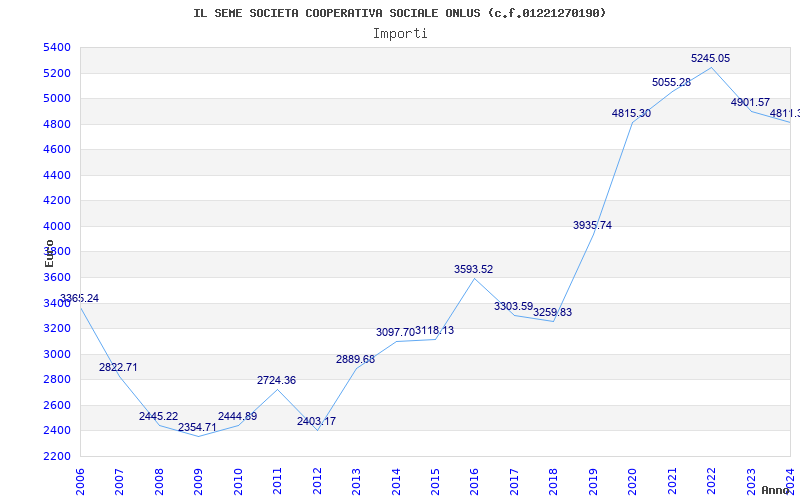Select the 3365.24 data label

(x=80, y=298)
